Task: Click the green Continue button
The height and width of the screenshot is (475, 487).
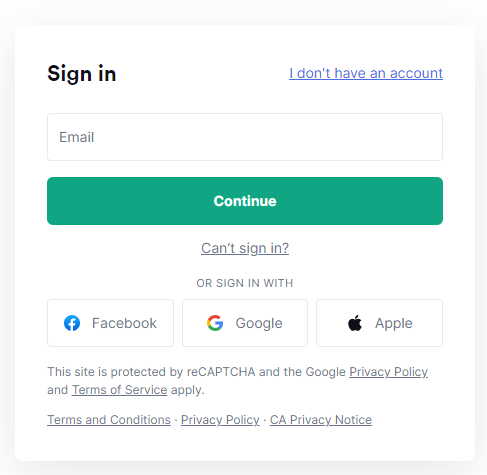Action: pyautogui.click(x=245, y=201)
